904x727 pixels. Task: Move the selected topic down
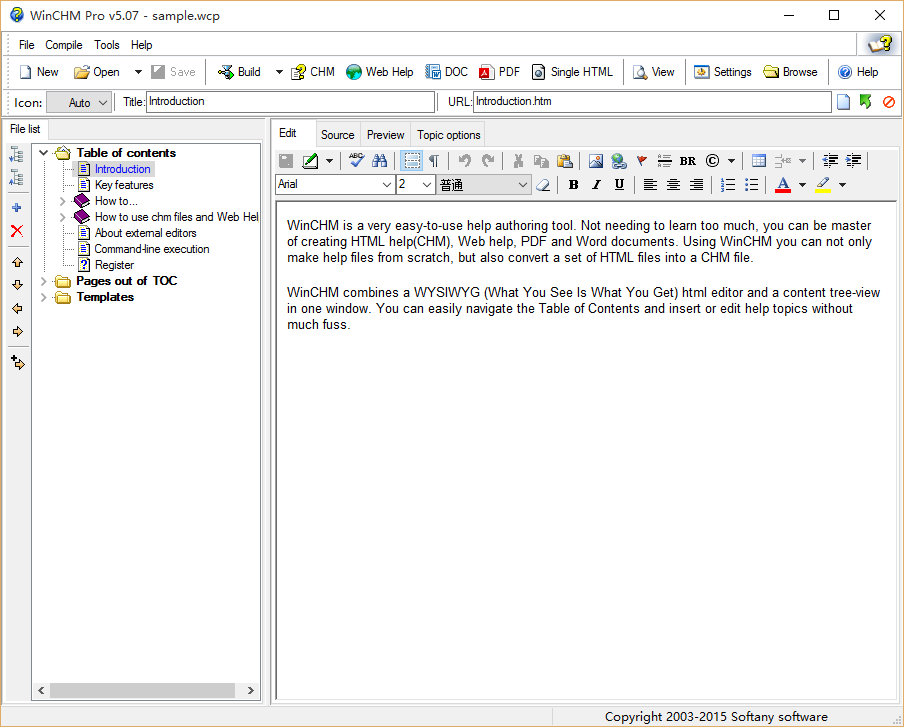click(17, 285)
